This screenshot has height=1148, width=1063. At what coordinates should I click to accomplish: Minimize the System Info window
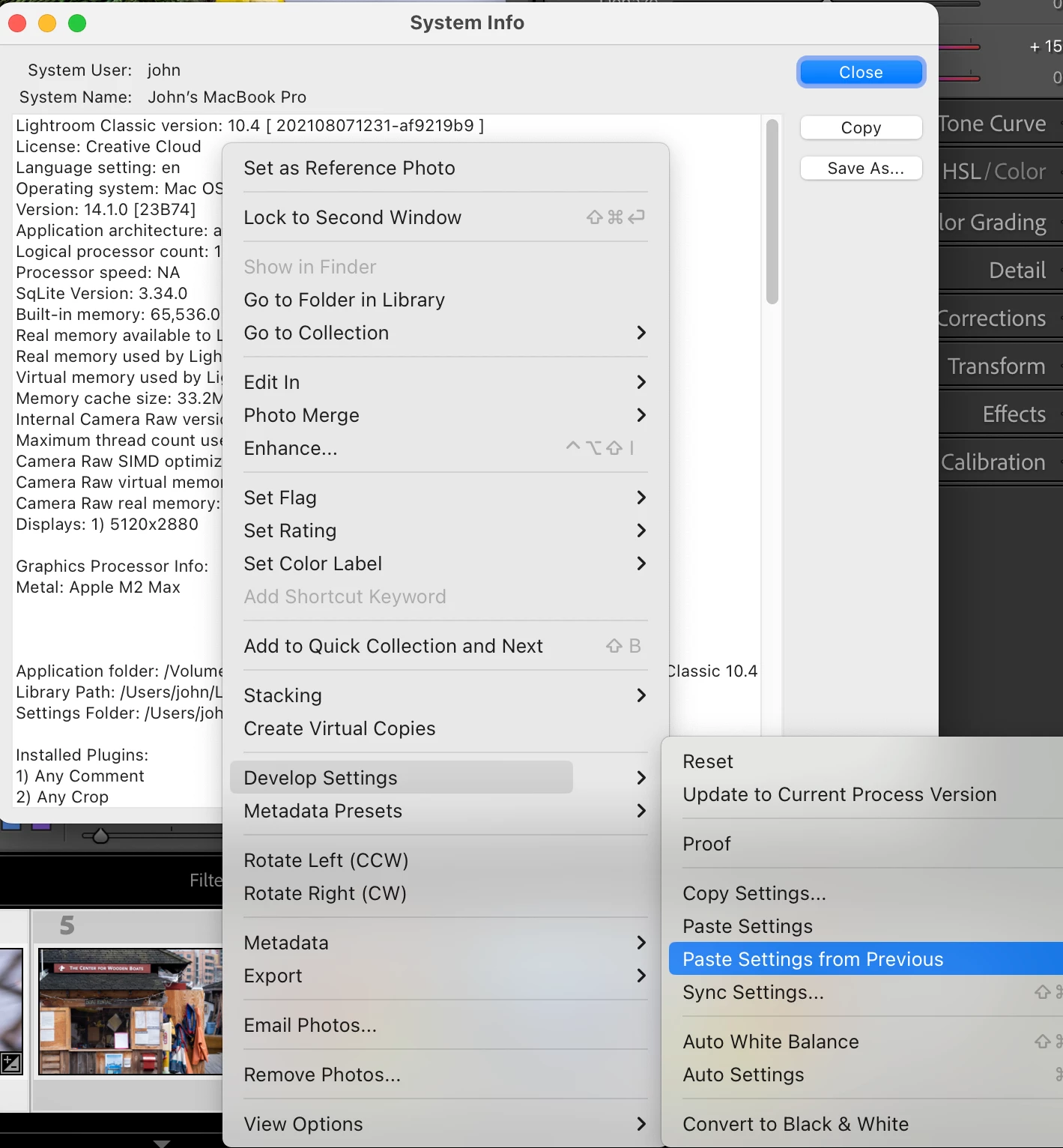tap(47, 23)
